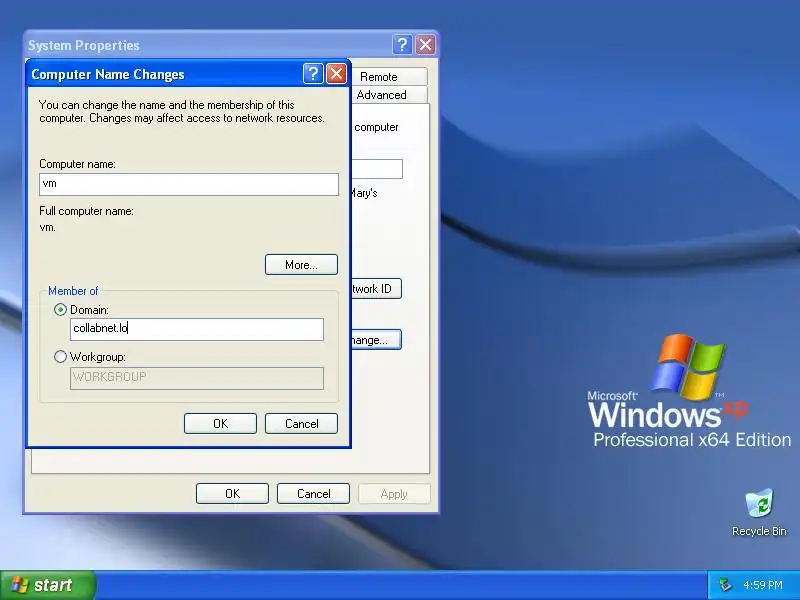
Task: Click the Network ID button in System Properties
Action: (377, 289)
